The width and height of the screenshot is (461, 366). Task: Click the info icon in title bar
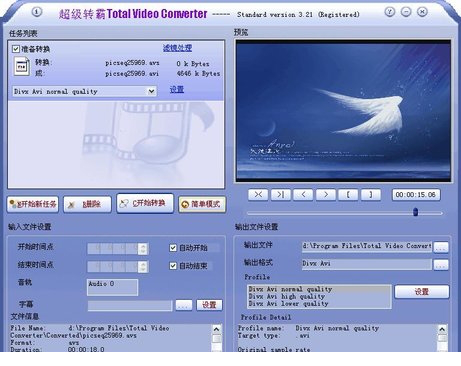pos(37,12)
